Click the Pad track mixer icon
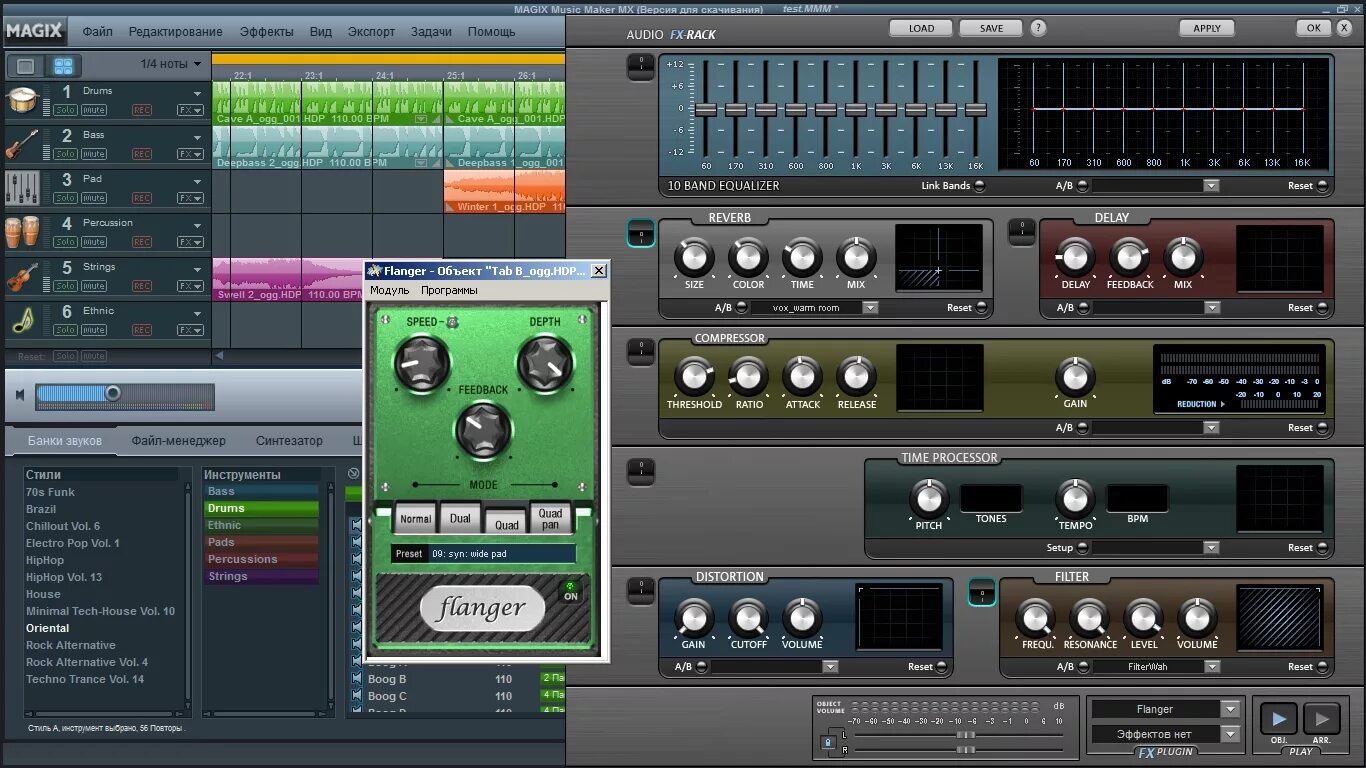Image resolution: width=1366 pixels, height=768 pixels. click(x=22, y=188)
